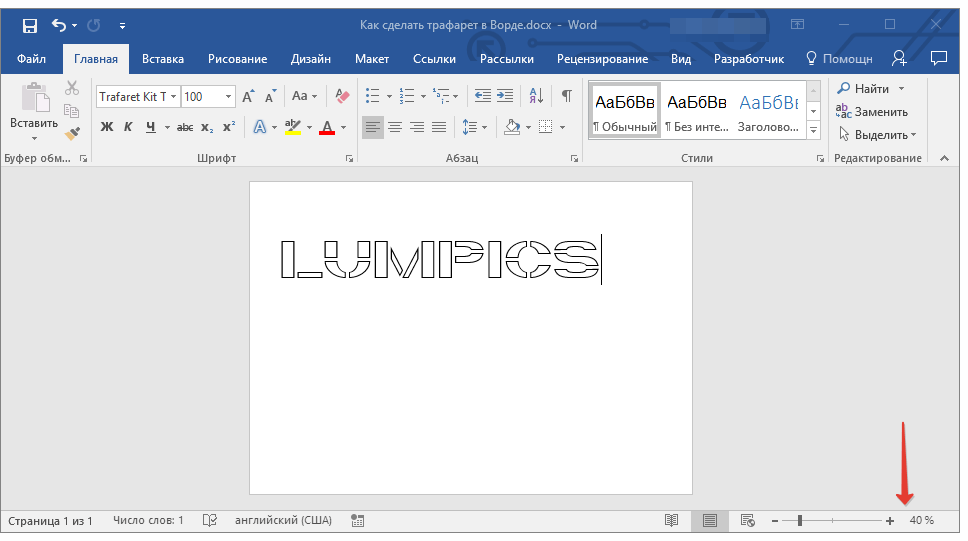Show paragraph marks with the pilcrow icon
Viewport: 968px width, 541px height.
[x=567, y=96]
